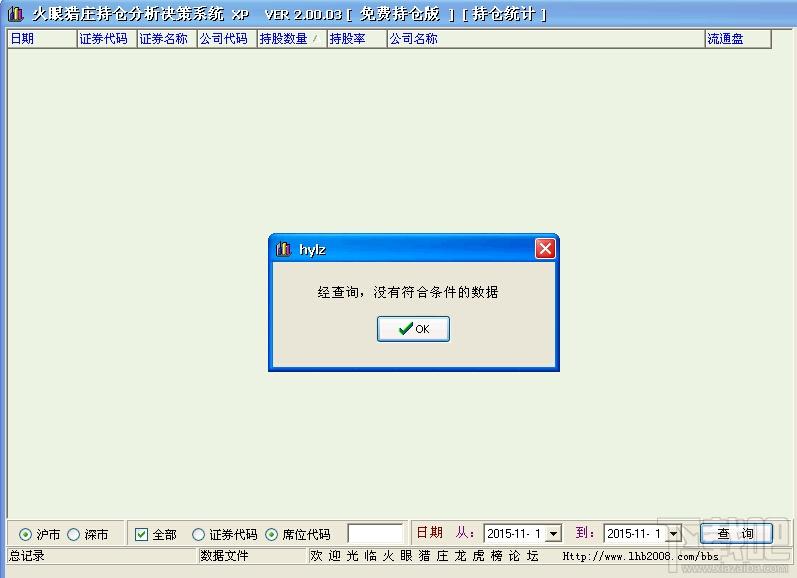The image size is (797, 578).
Task: Click the 欢迎光临火眼猎庄龙虎榜论坛 status text
Action: (424, 556)
